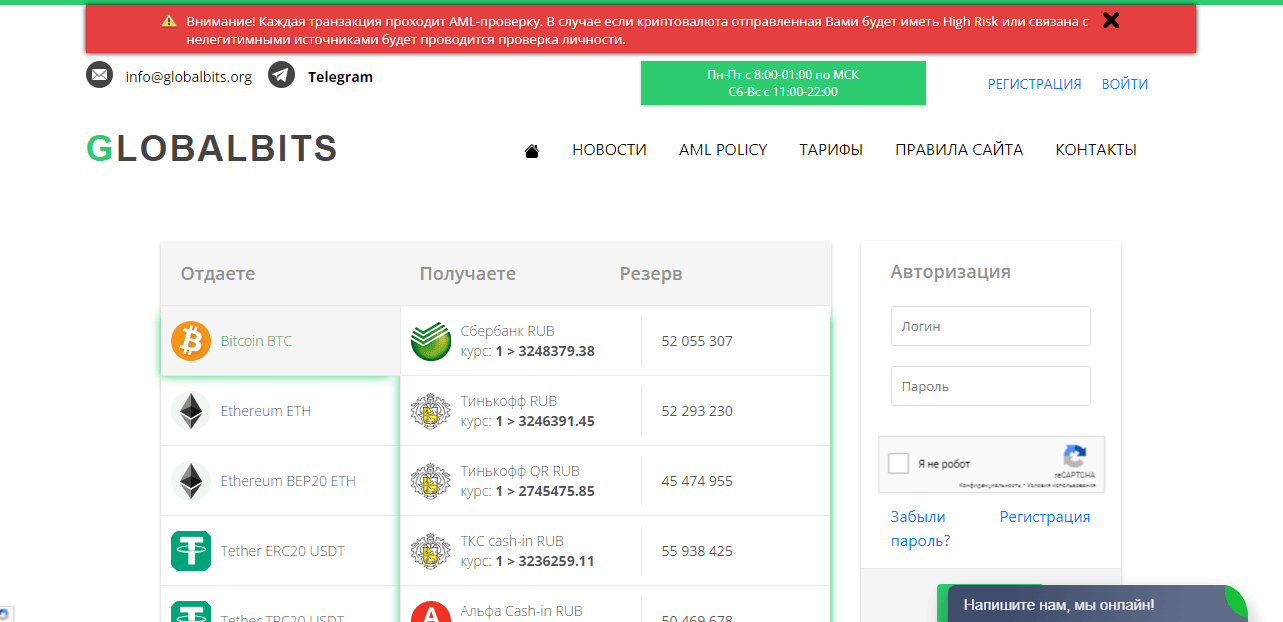Select the Tinkoff QR RUB logo
The width and height of the screenshot is (1283, 622).
pos(431,481)
